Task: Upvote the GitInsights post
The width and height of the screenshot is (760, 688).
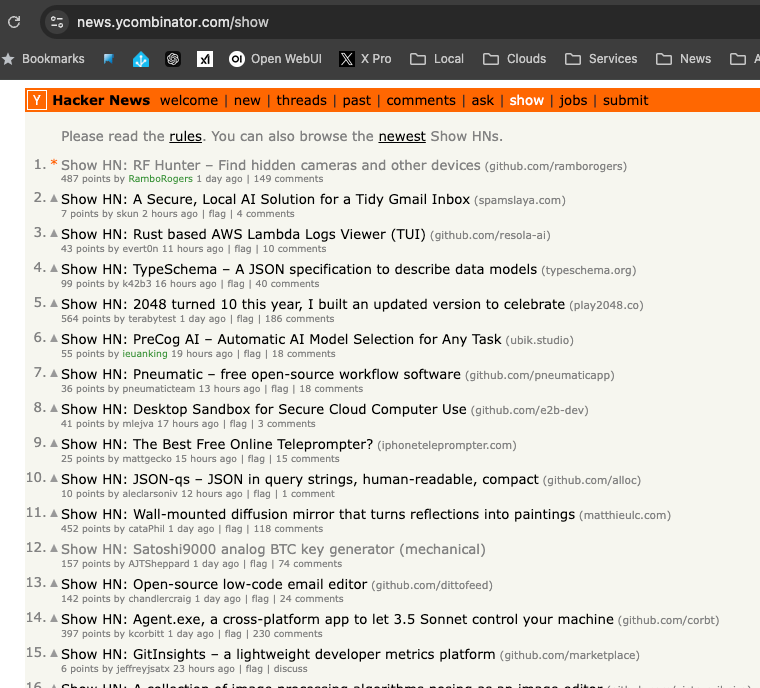Action: [x=54, y=654]
